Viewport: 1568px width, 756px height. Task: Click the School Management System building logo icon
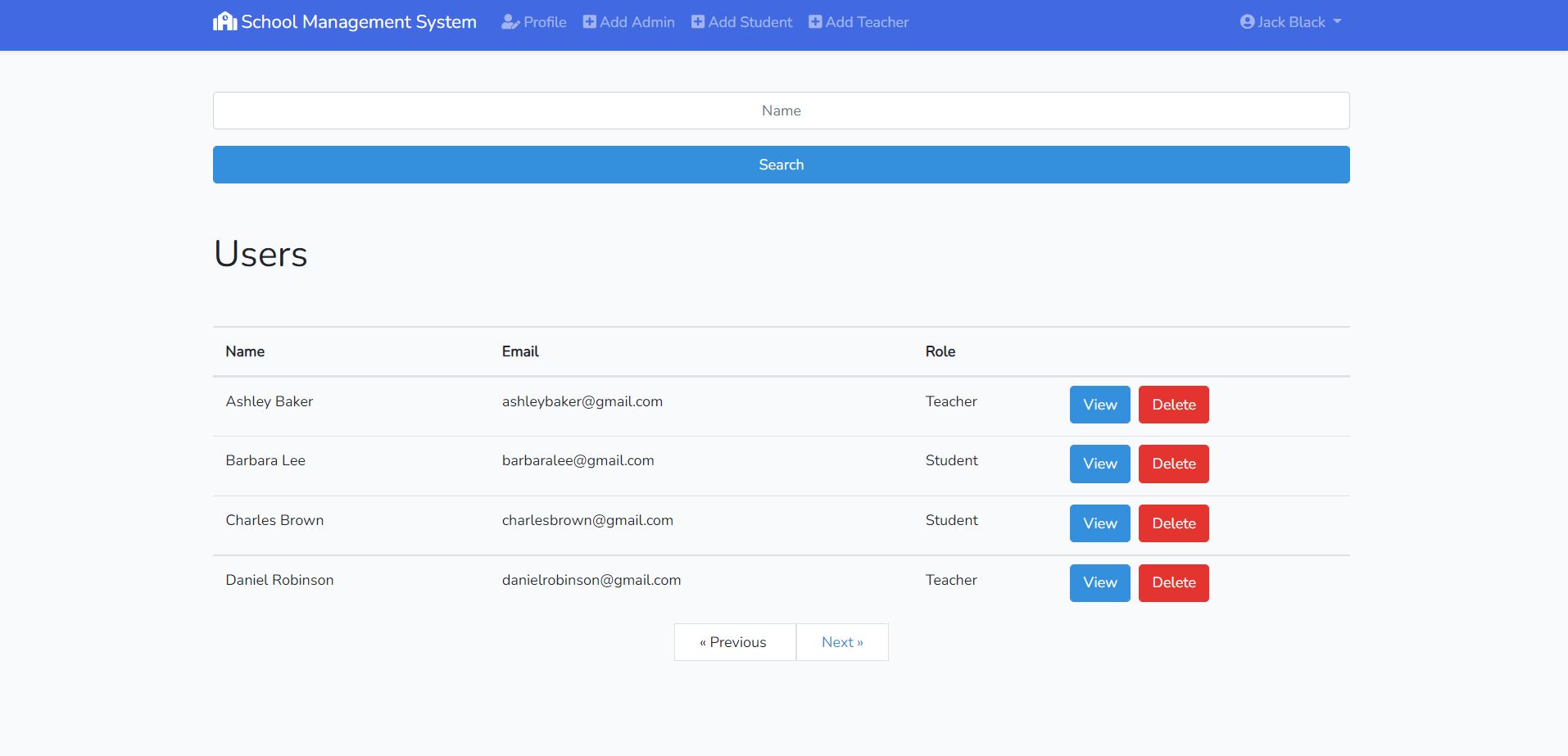coord(224,21)
